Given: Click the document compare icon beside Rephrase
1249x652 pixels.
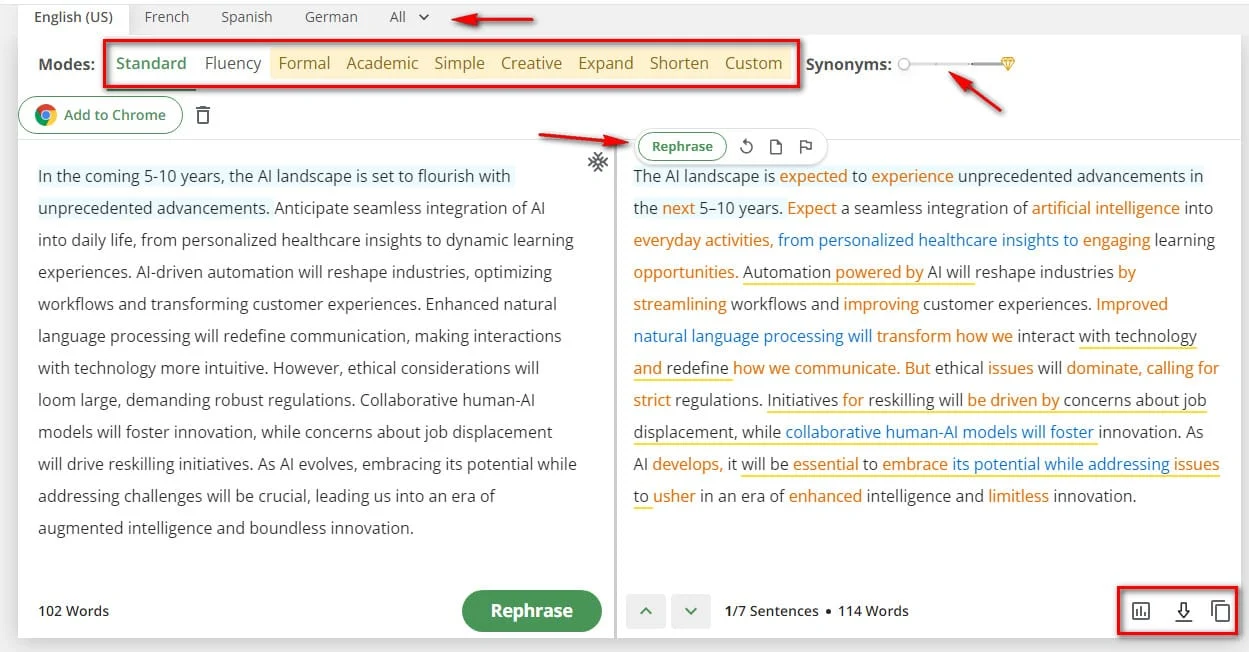Looking at the screenshot, I should coord(776,147).
